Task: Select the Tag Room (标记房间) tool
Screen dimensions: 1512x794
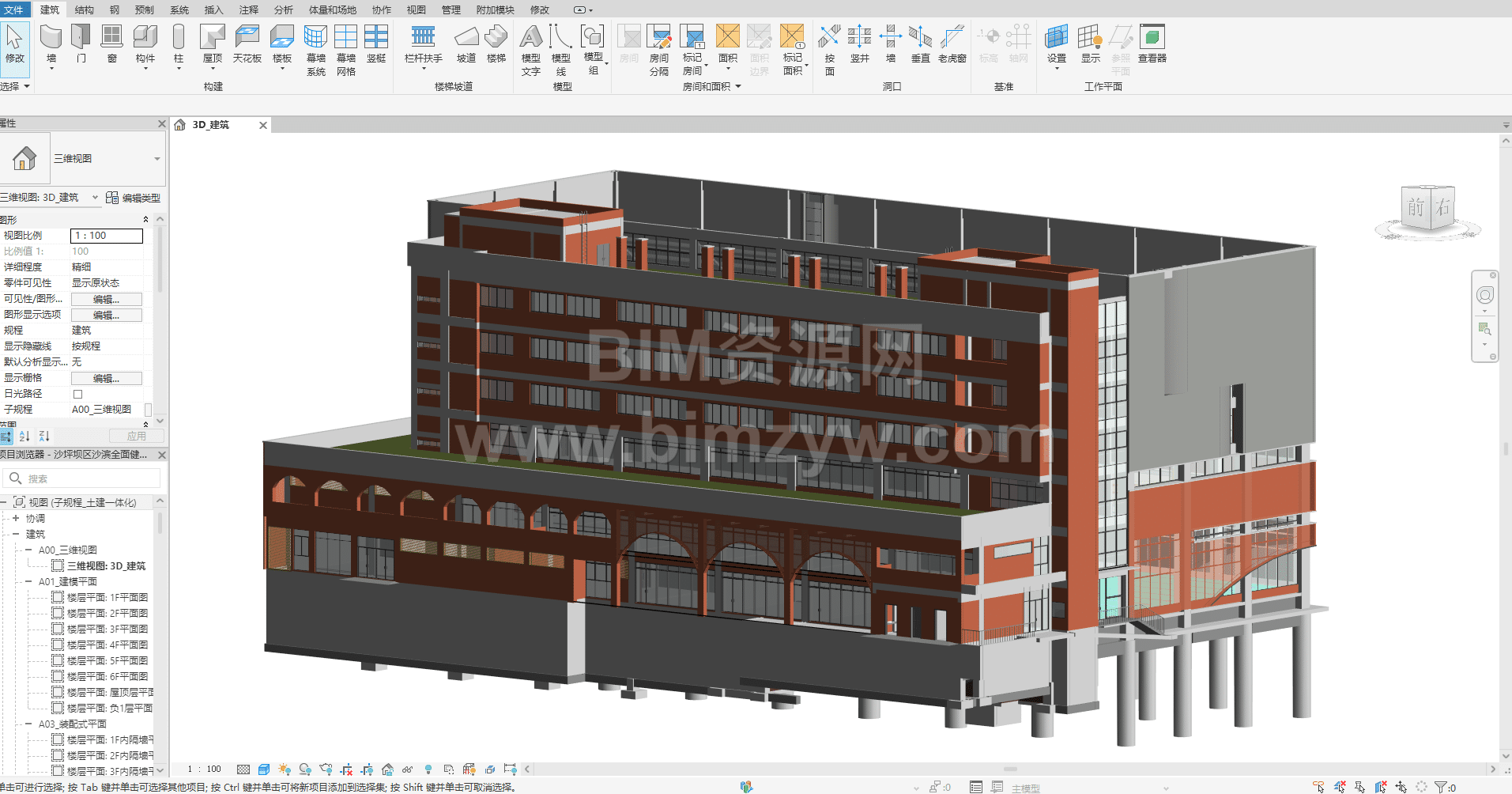Action: tap(693, 50)
